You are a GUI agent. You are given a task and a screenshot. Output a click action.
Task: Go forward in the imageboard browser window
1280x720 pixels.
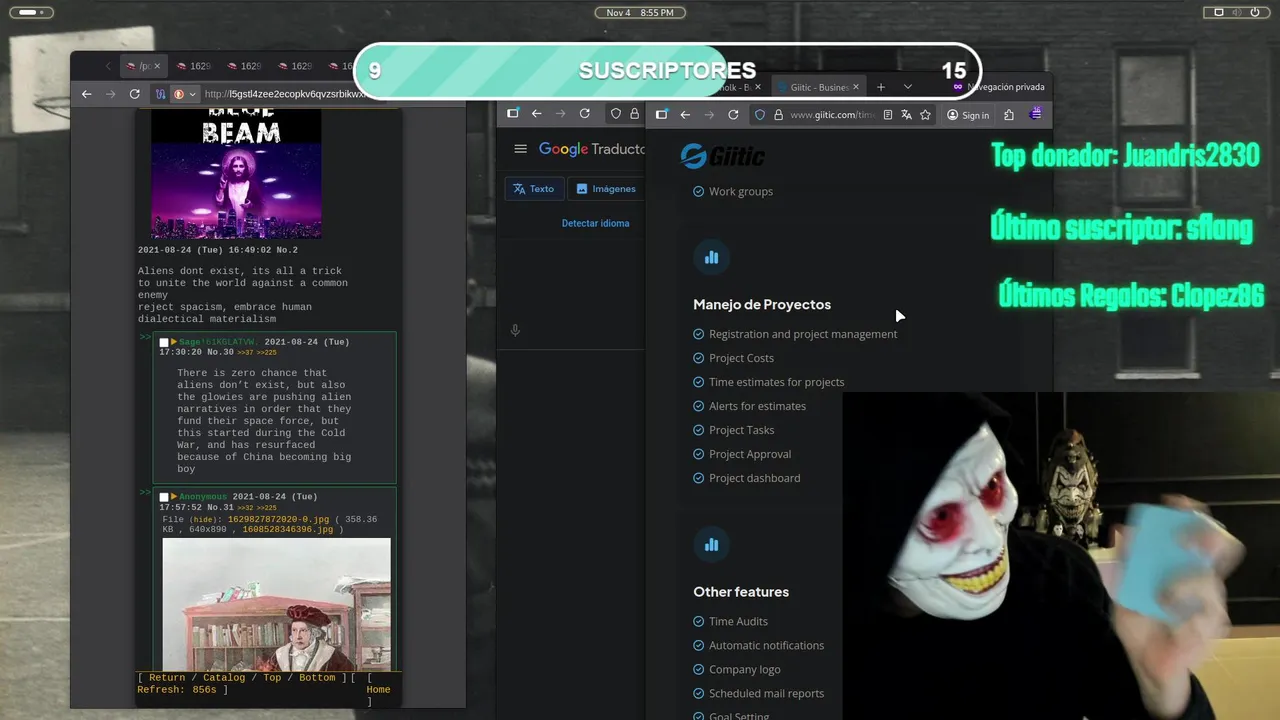[111, 94]
